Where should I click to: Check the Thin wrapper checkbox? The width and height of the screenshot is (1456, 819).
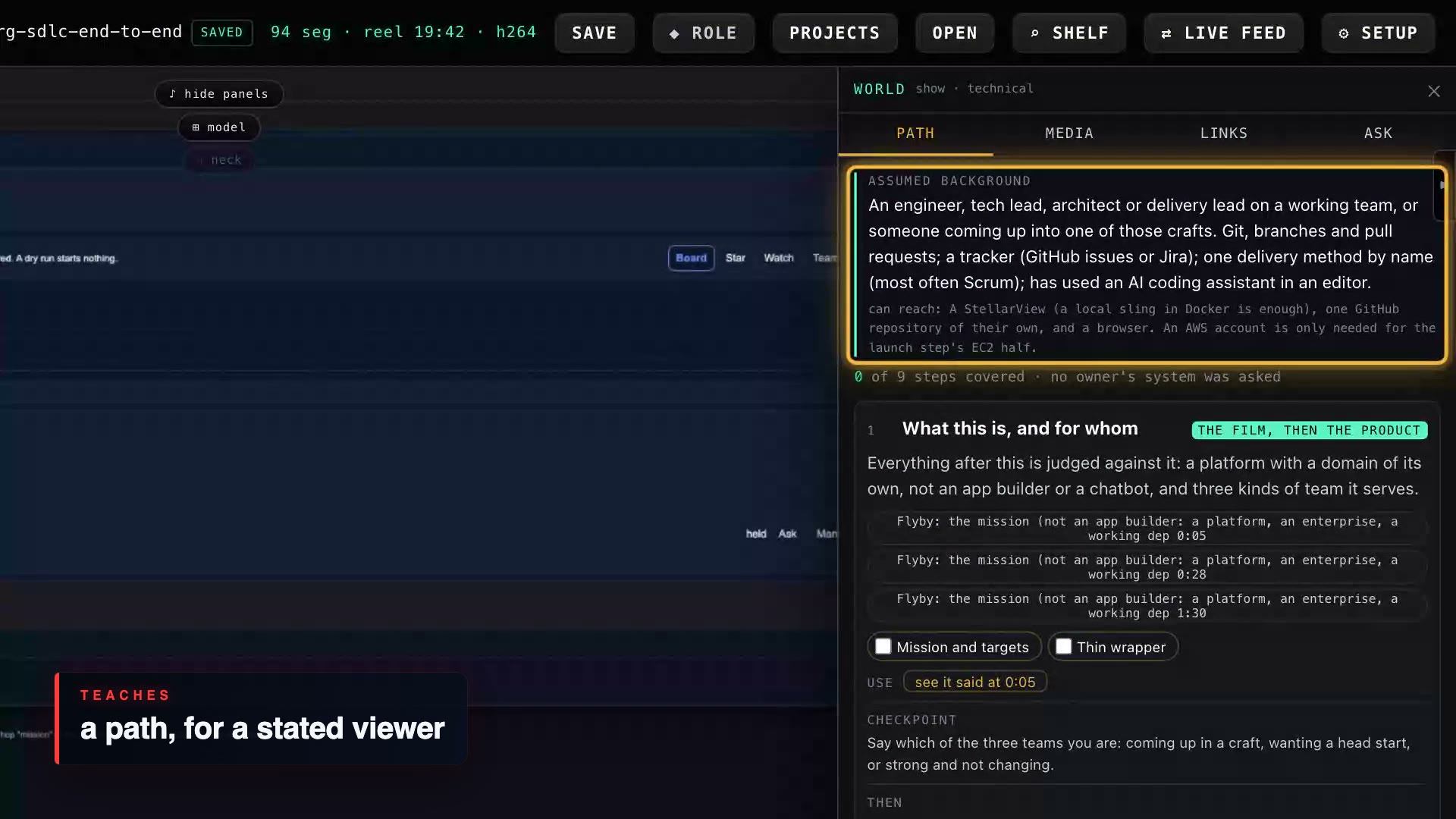tap(1063, 646)
